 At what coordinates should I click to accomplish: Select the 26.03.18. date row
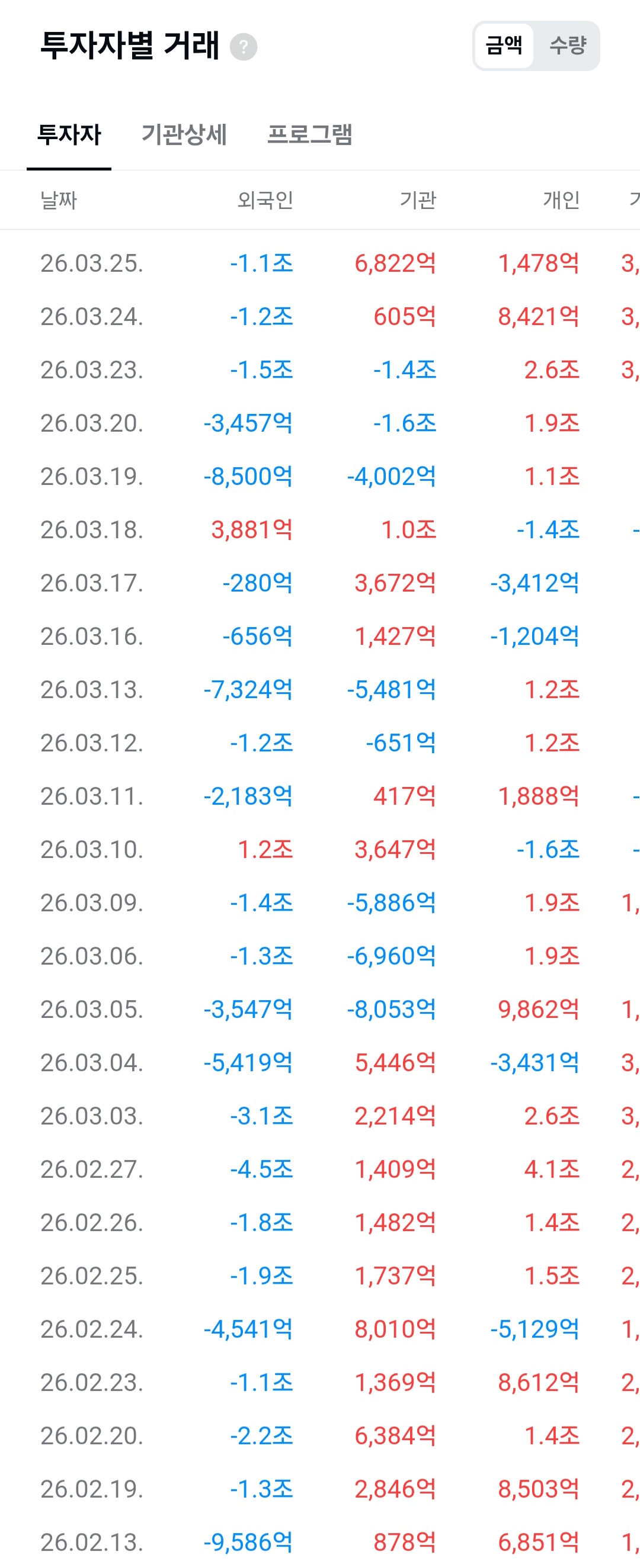click(319, 529)
